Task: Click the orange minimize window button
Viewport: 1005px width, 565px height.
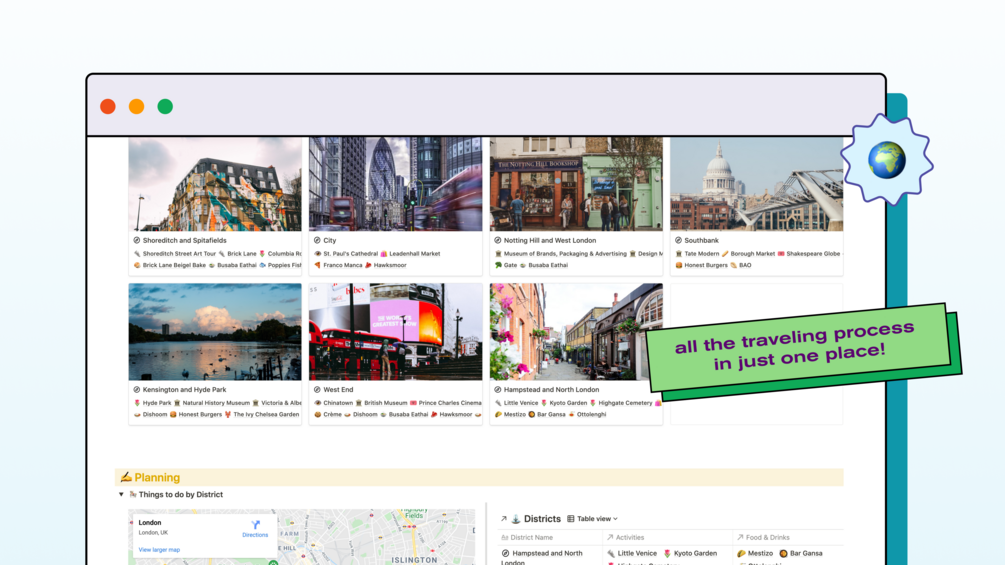Action: 137,106
